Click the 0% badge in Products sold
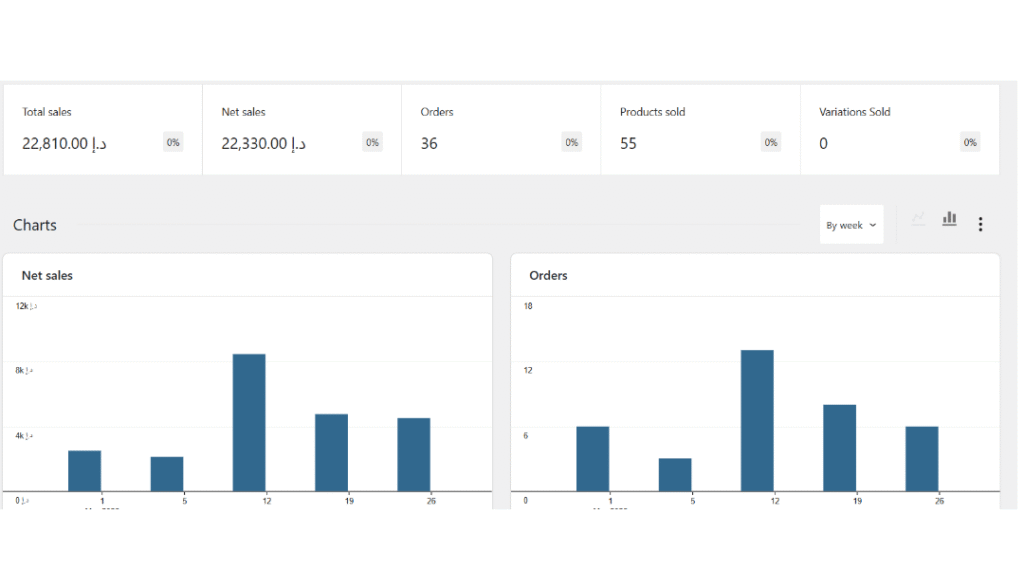1024x569 pixels. pyautogui.click(x=770, y=143)
